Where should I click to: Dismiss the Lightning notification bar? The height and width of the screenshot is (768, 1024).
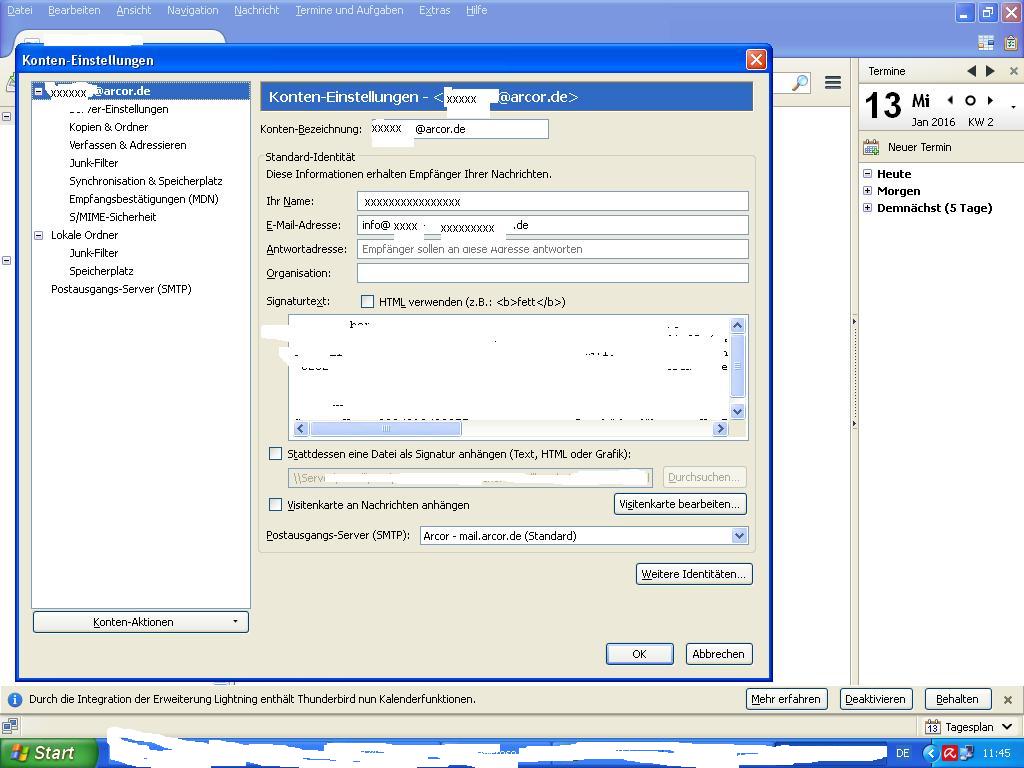coord(1008,699)
